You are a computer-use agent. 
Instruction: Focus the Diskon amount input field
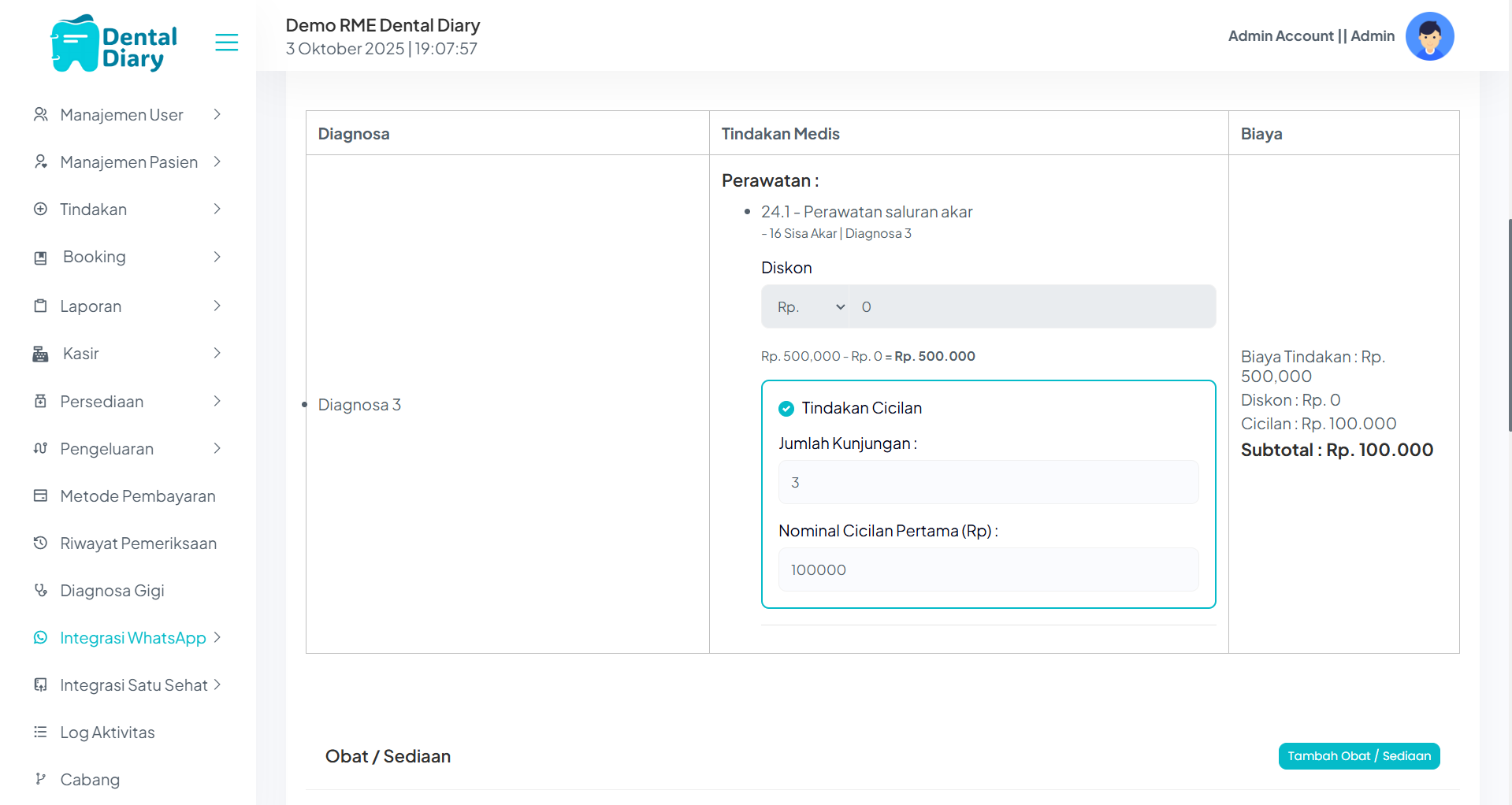pos(1032,306)
